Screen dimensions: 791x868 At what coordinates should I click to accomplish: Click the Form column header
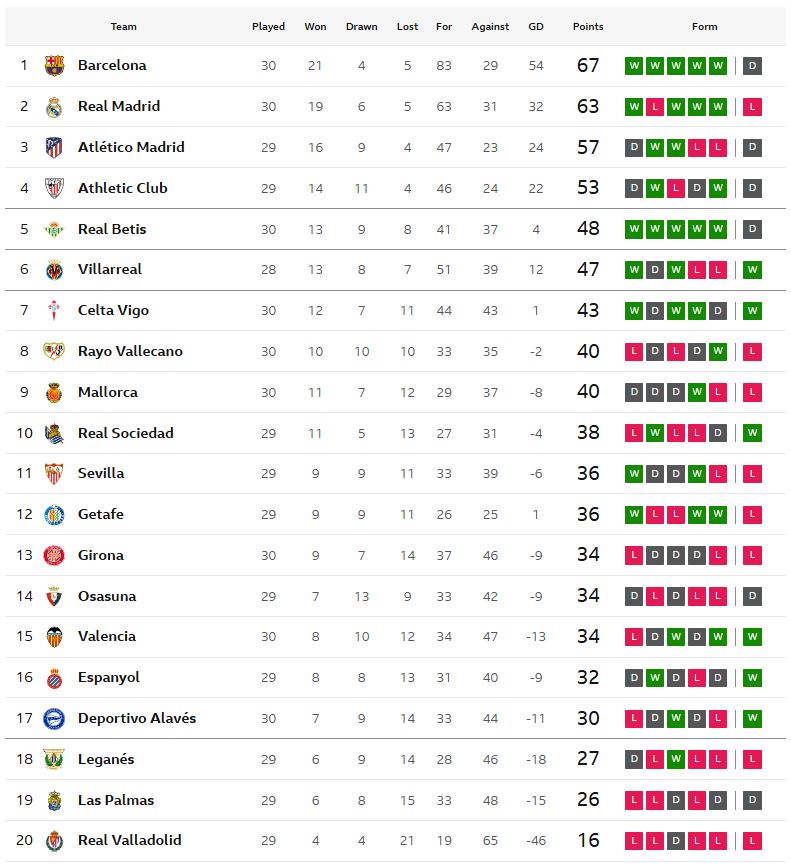click(704, 27)
